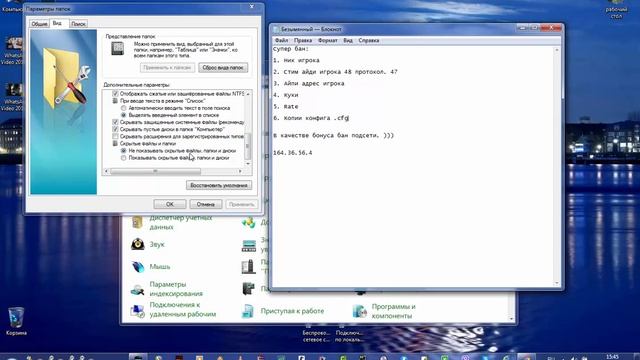Click the mouse icon beside Мышь
The width and height of the screenshot is (640, 360).
(138, 267)
